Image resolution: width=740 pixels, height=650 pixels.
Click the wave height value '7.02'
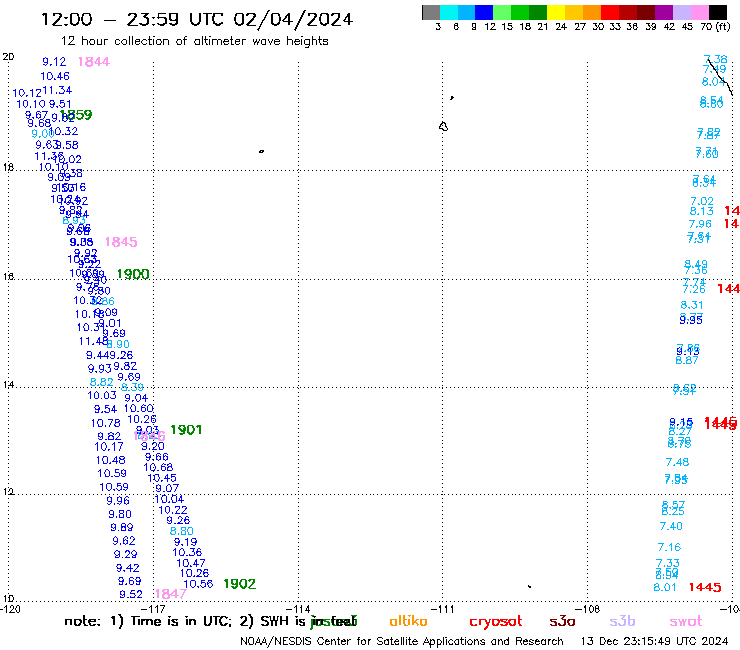(x=702, y=202)
